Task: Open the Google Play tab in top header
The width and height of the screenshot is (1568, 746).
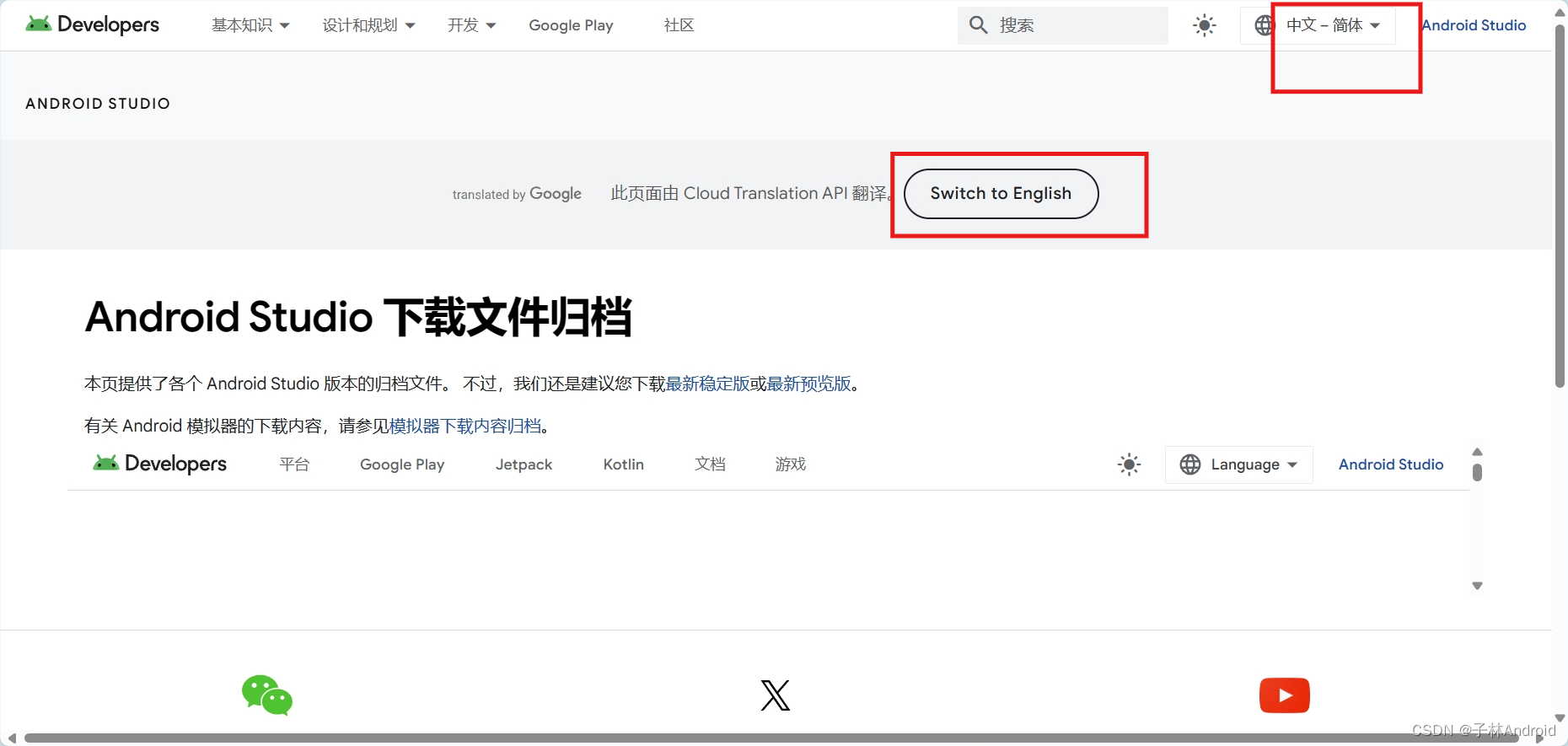Action: point(571,25)
